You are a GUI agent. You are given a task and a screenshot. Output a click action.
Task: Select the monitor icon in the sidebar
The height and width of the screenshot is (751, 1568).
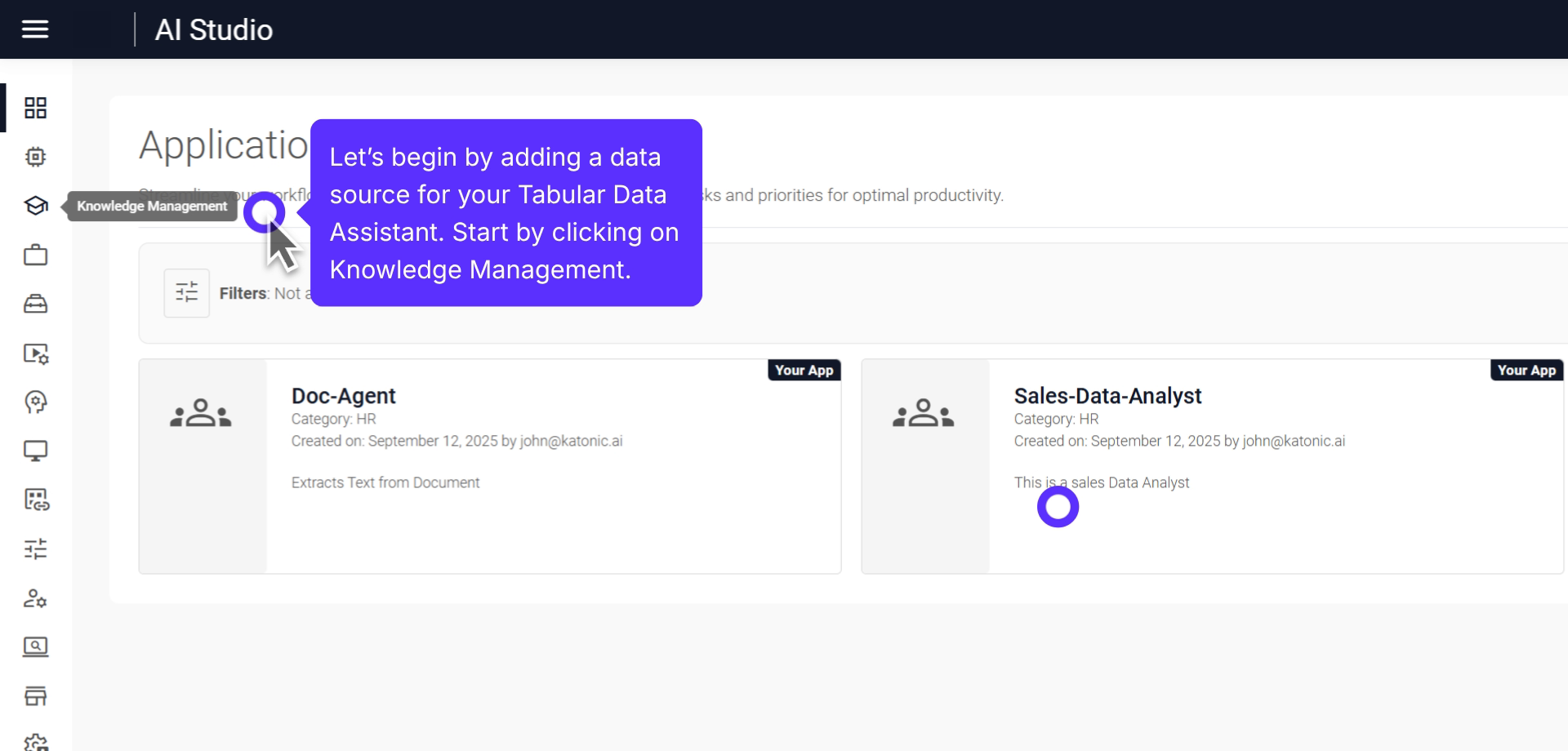click(x=36, y=451)
